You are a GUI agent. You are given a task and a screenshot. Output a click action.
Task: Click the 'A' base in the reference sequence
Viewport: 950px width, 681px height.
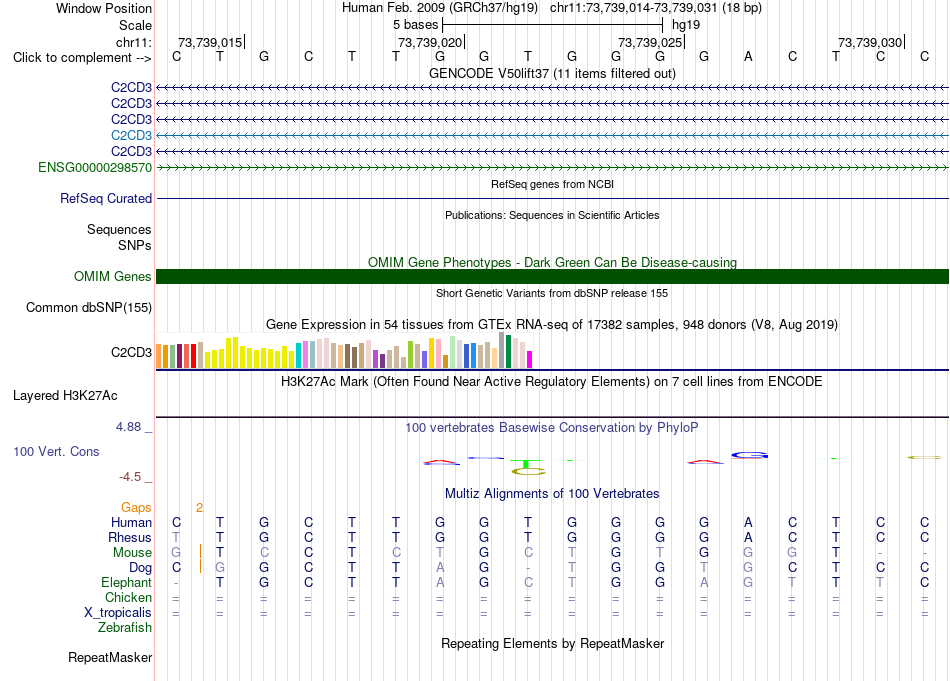point(748,57)
